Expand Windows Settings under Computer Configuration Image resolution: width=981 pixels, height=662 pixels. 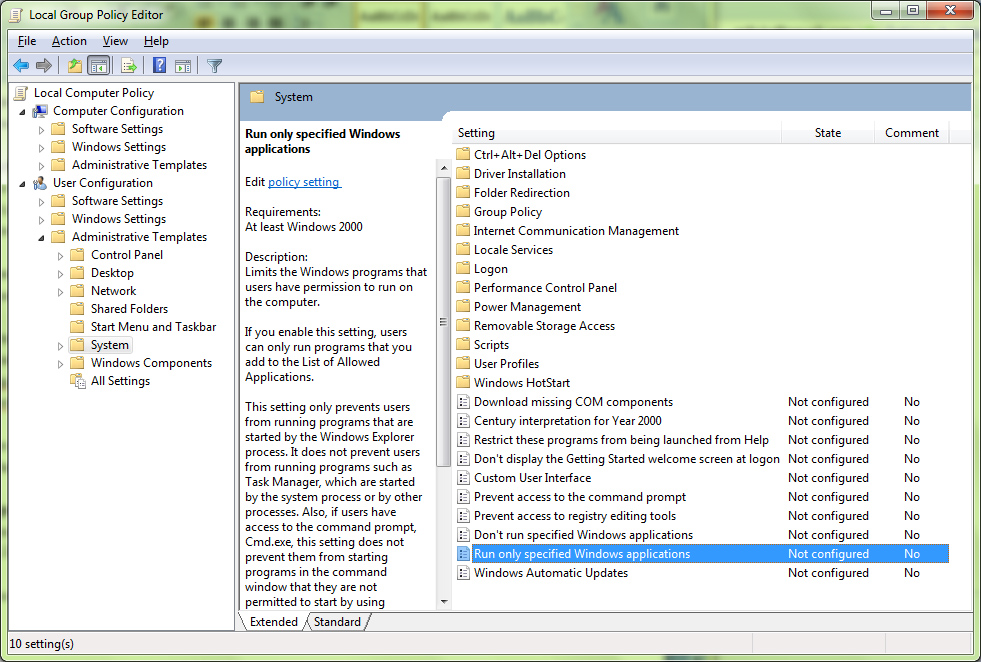(42, 148)
